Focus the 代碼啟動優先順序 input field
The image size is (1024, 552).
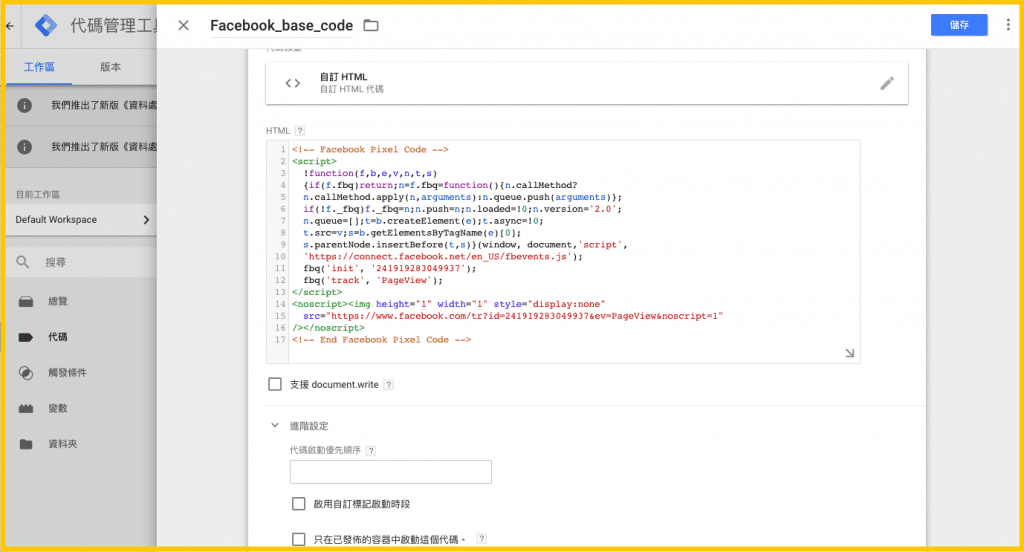(x=391, y=472)
